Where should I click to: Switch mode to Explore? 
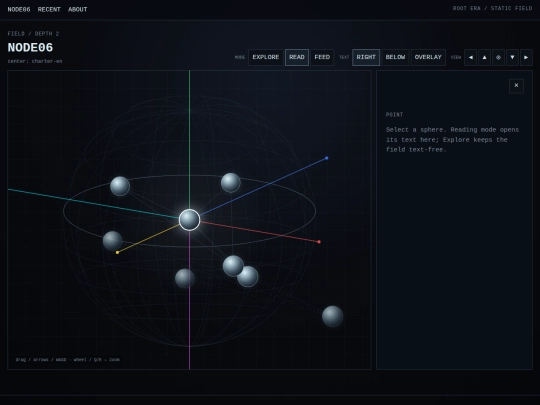pyautogui.click(x=266, y=58)
